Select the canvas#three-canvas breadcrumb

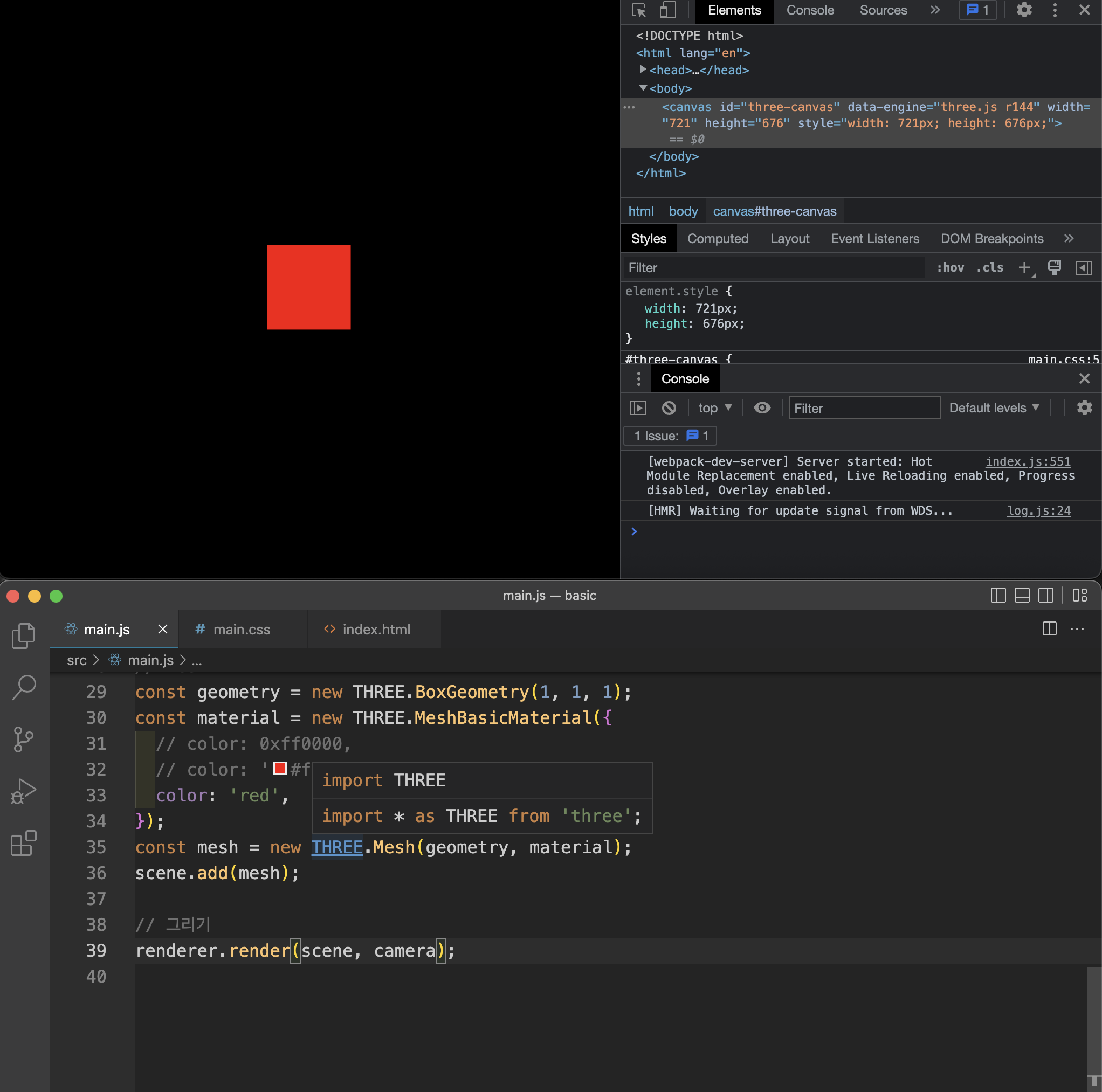tap(775, 211)
